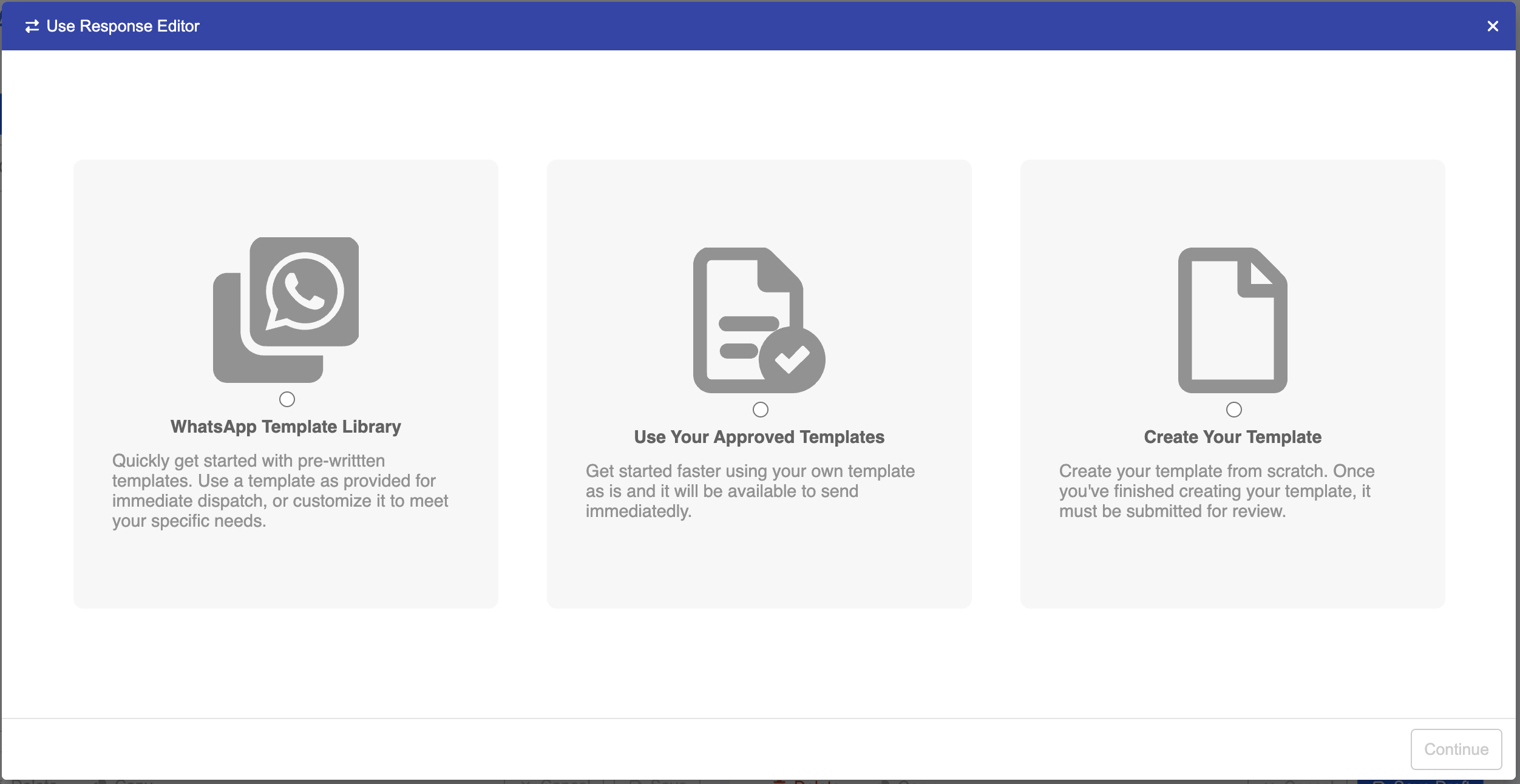Click empty area below Create Template description
The image size is (1520, 784).
point(1232,564)
